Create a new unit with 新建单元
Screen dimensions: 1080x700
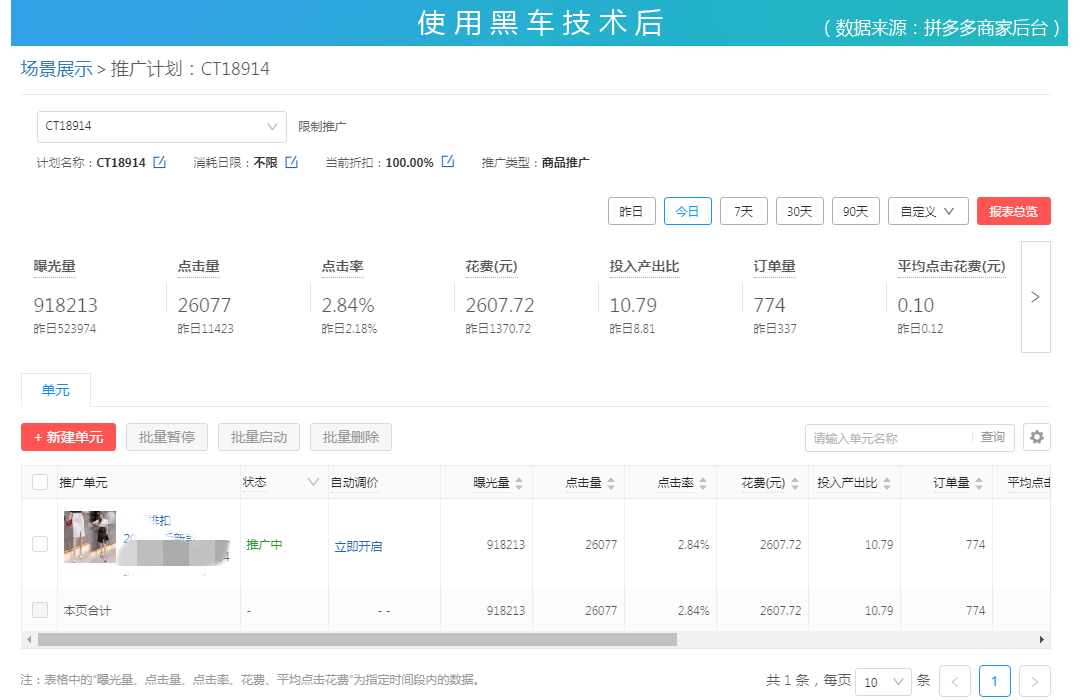(69, 437)
